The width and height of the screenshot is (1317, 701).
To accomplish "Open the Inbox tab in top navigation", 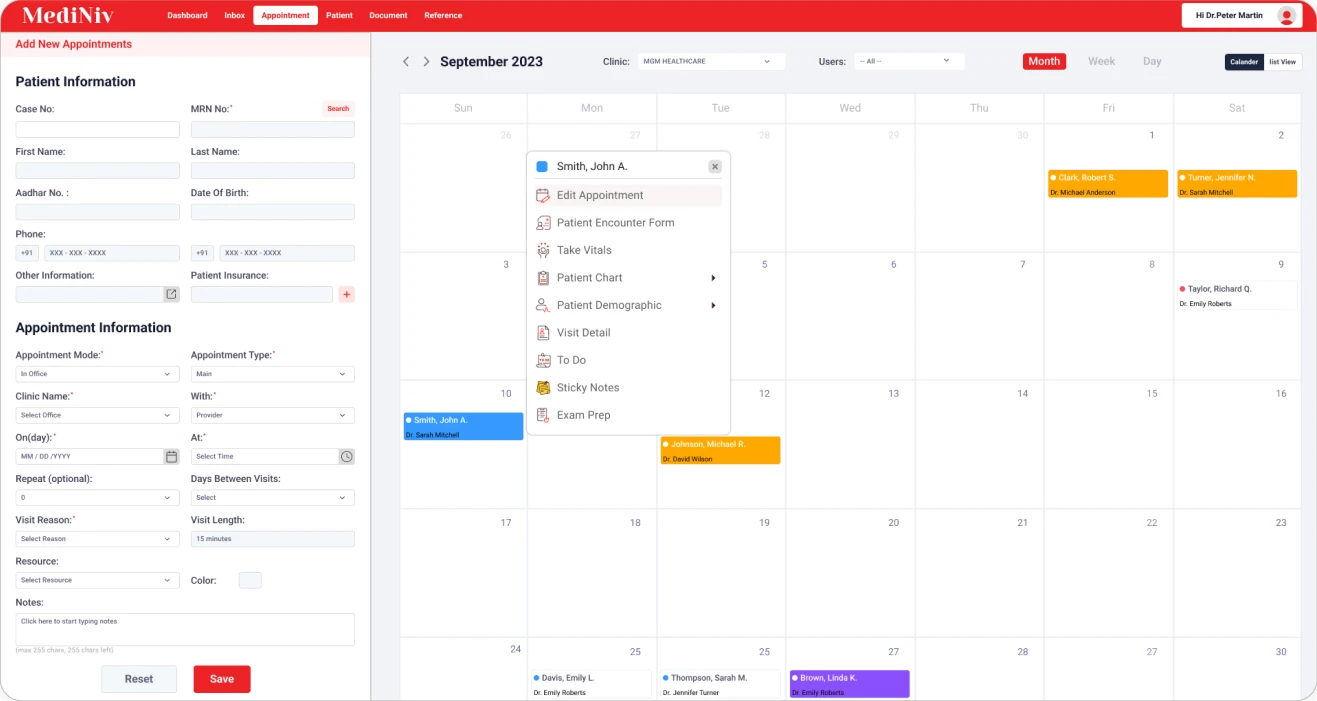I will (235, 16).
